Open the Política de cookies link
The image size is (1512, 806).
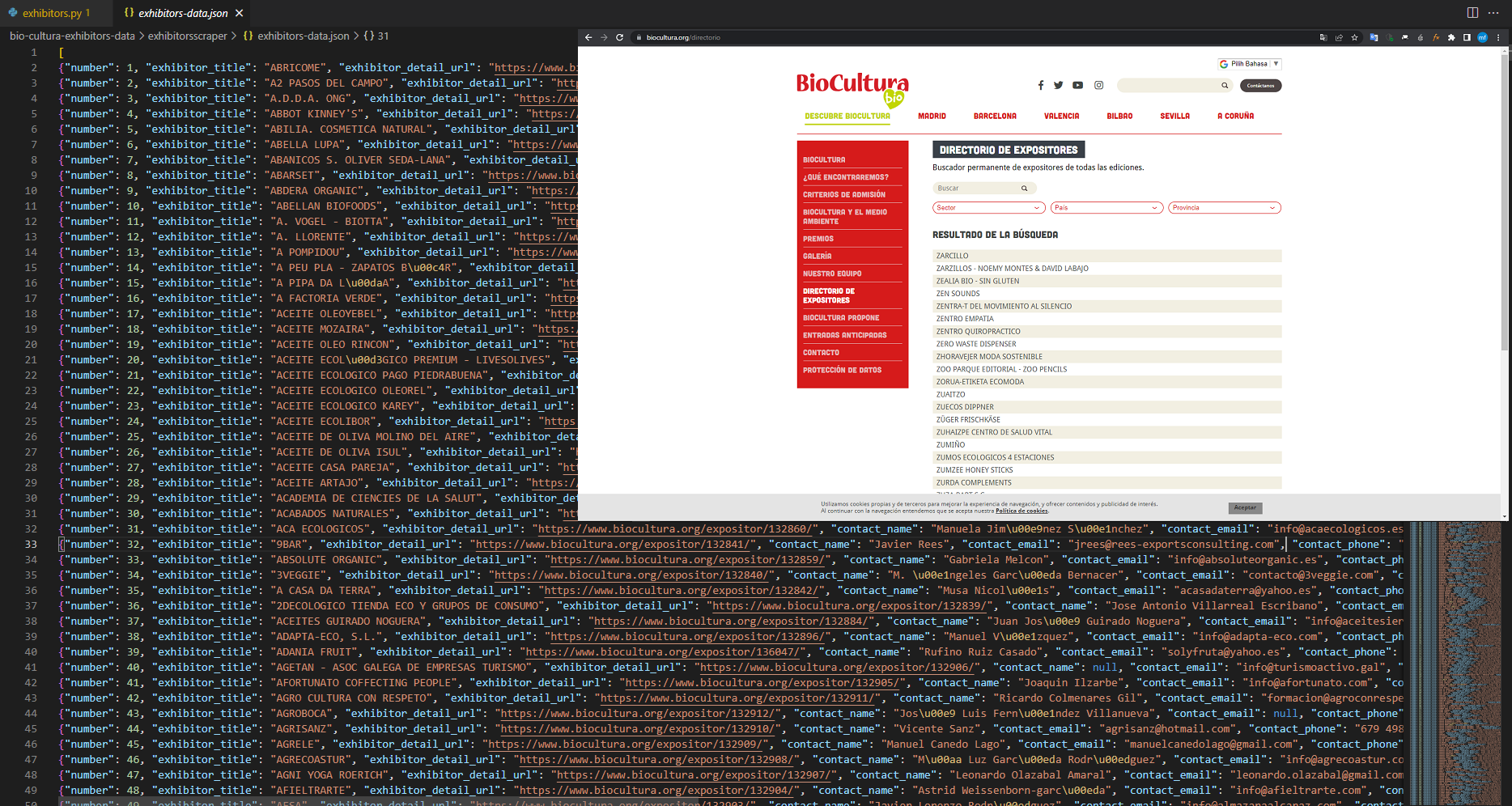click(x=1021, y=511)
